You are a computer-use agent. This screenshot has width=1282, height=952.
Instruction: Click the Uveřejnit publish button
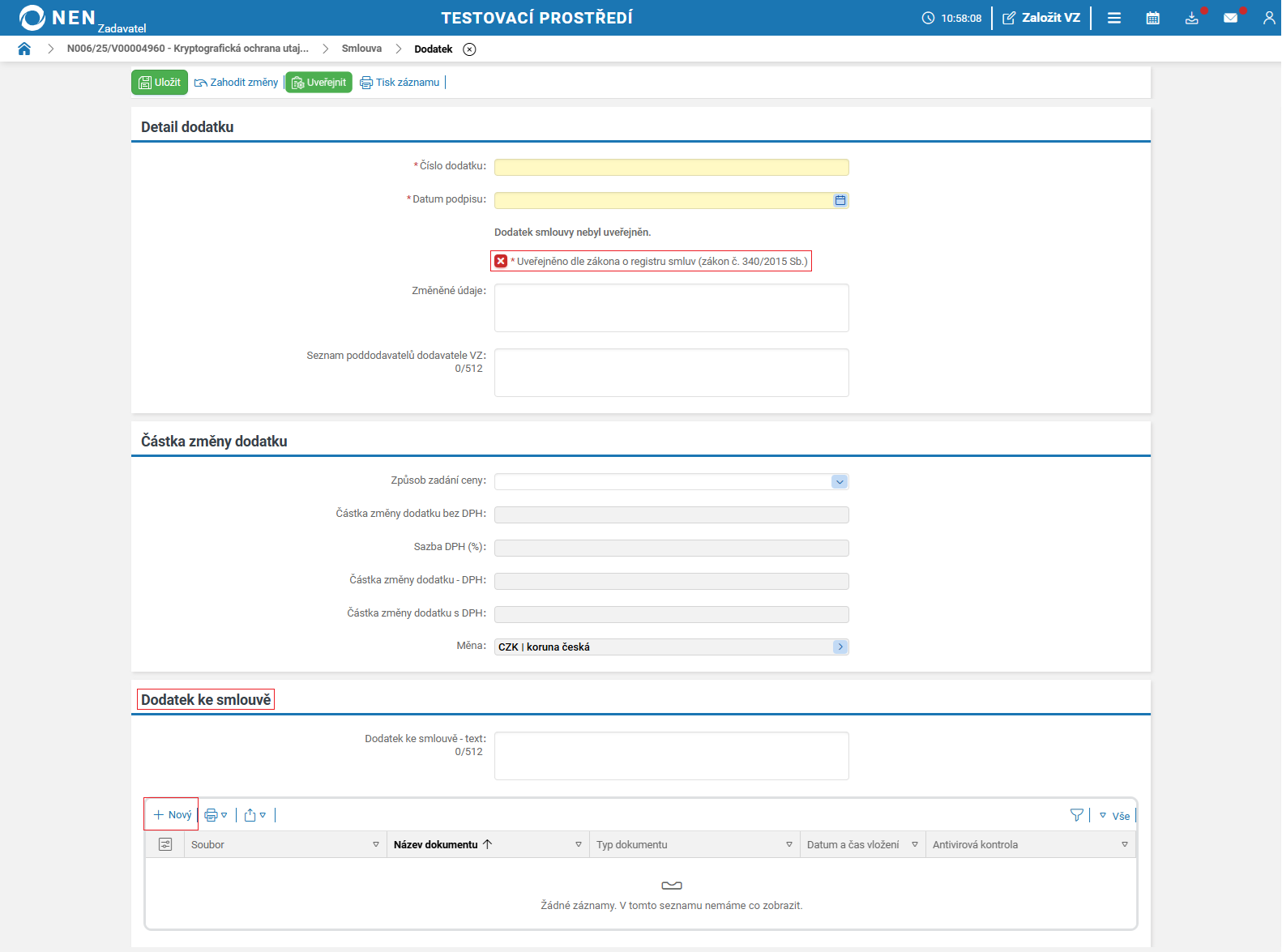click(318, 83)
